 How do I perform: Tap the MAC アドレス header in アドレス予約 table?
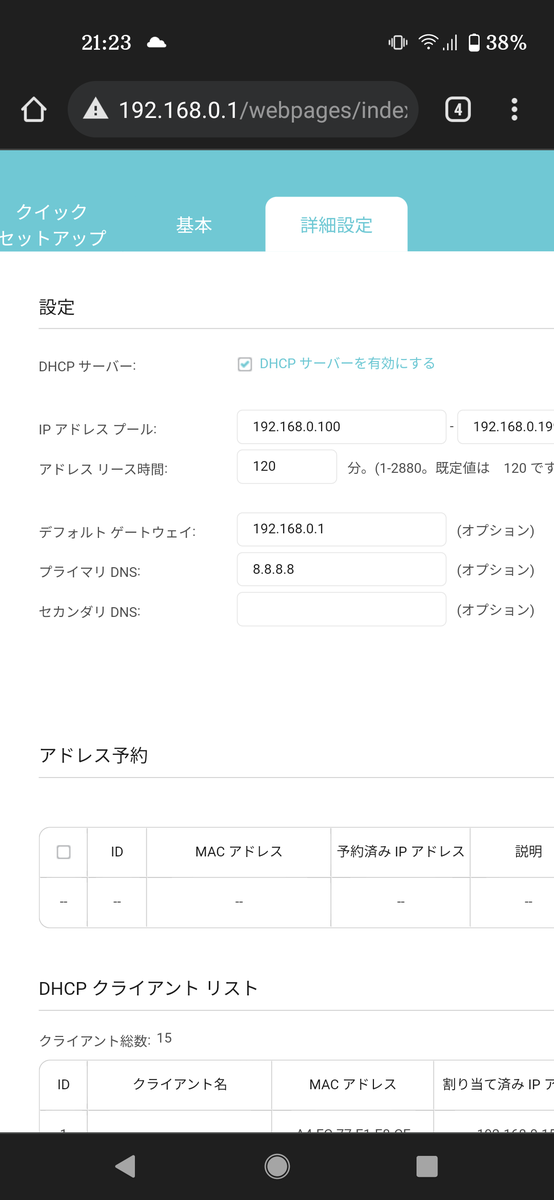point(239,852)
